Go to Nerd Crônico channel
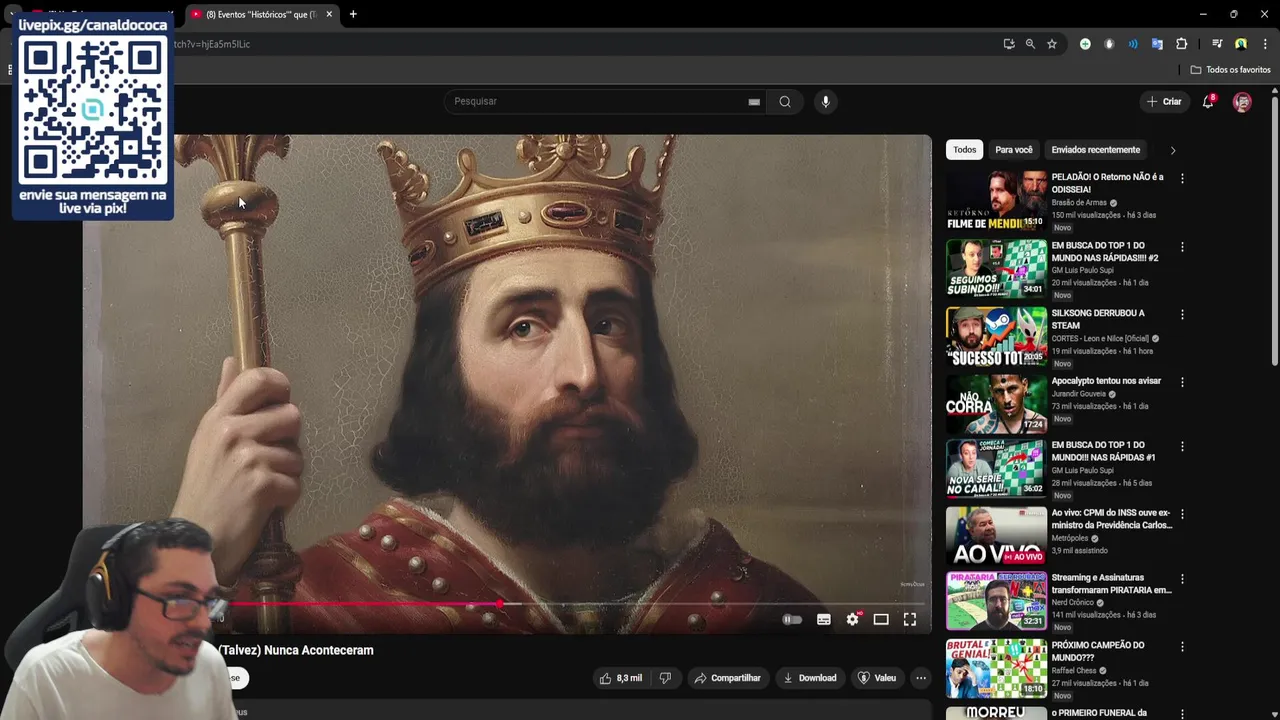 (1075, 603)
